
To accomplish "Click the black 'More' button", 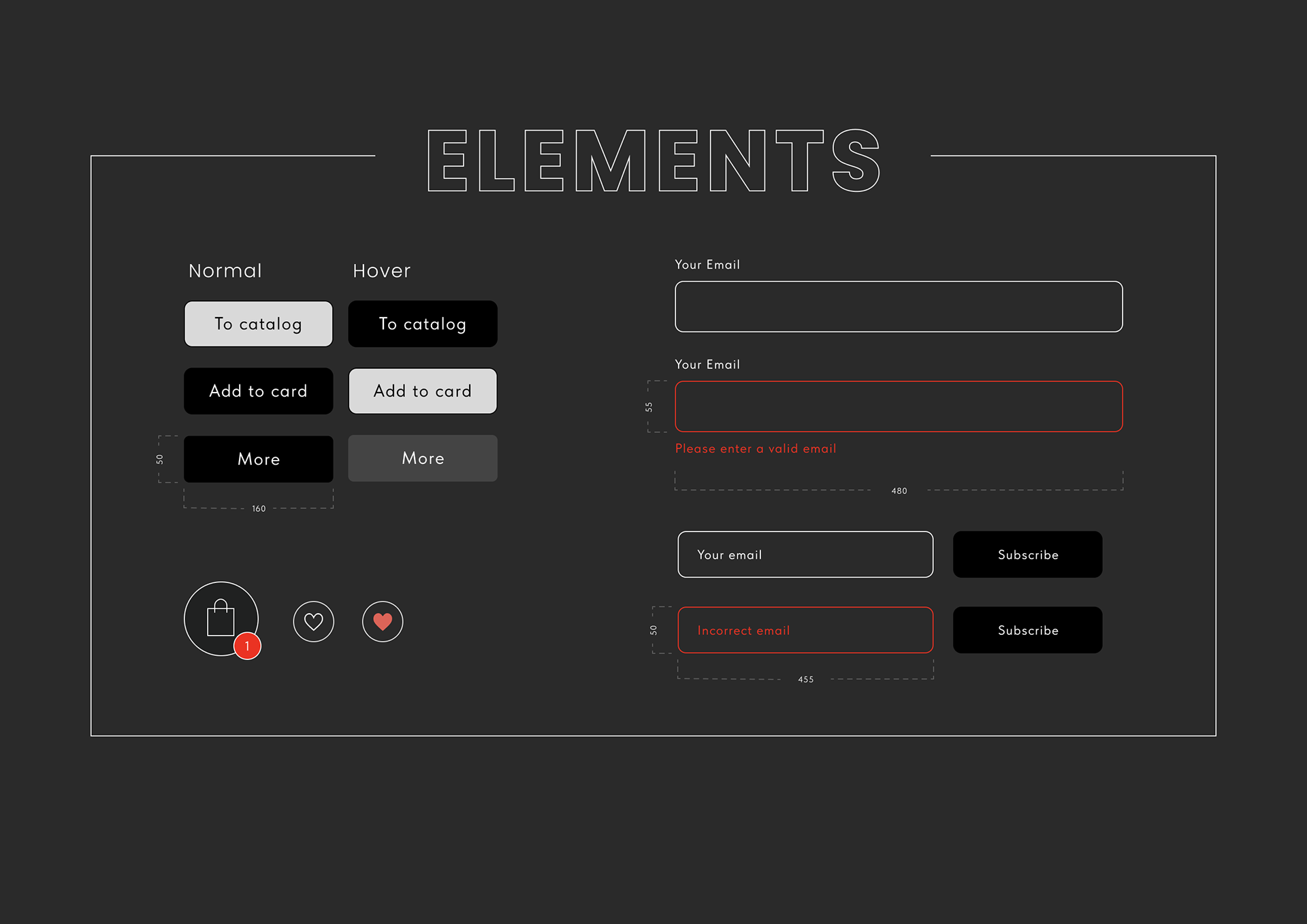I will coord(259,459).
